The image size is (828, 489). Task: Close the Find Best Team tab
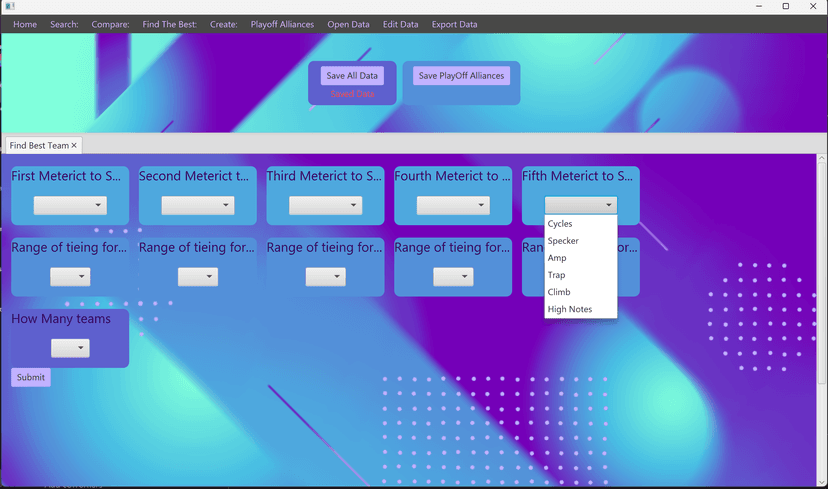click(x=74, y=146)
